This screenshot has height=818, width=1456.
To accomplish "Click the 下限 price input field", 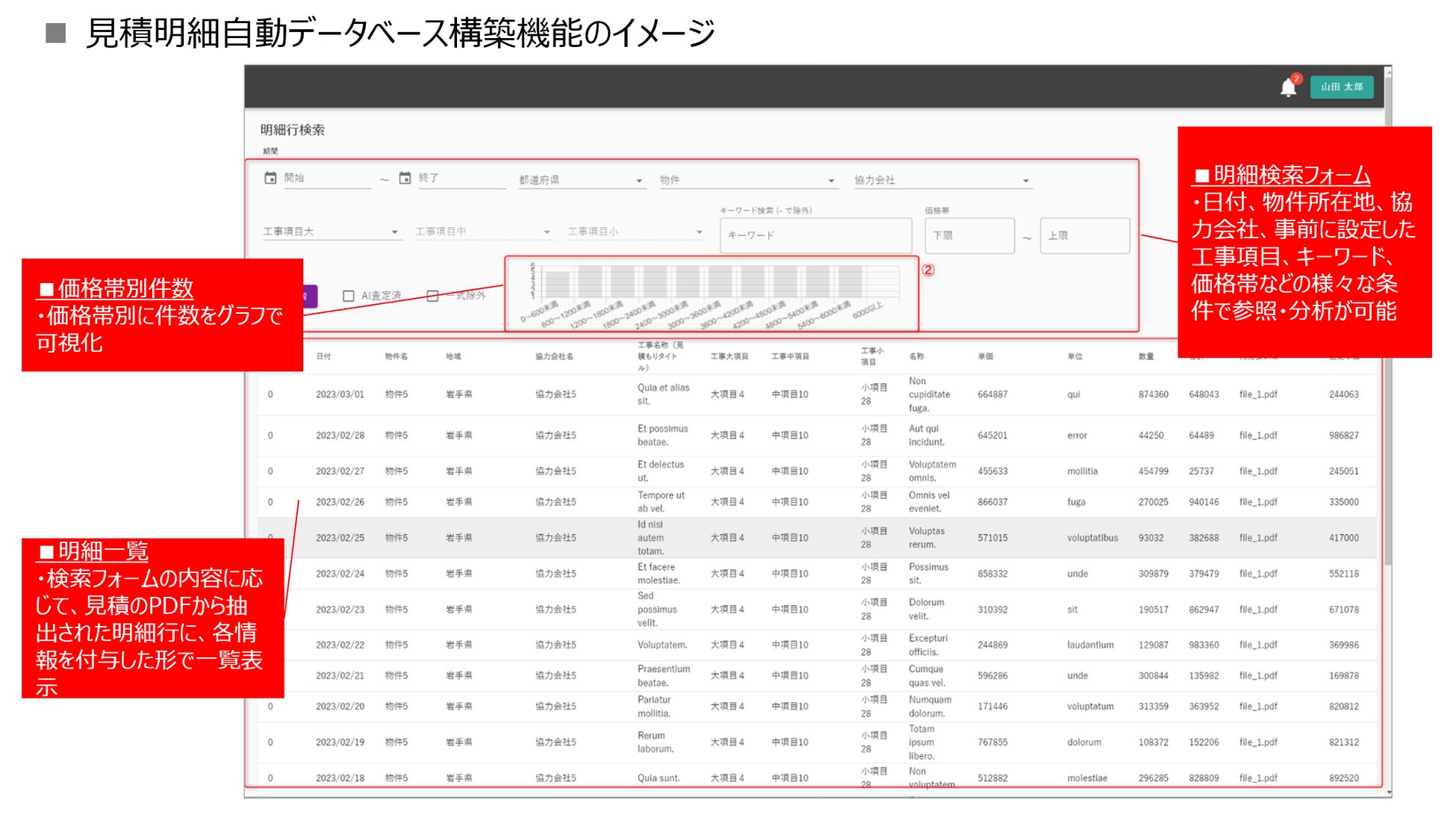I will coord(968,235).
